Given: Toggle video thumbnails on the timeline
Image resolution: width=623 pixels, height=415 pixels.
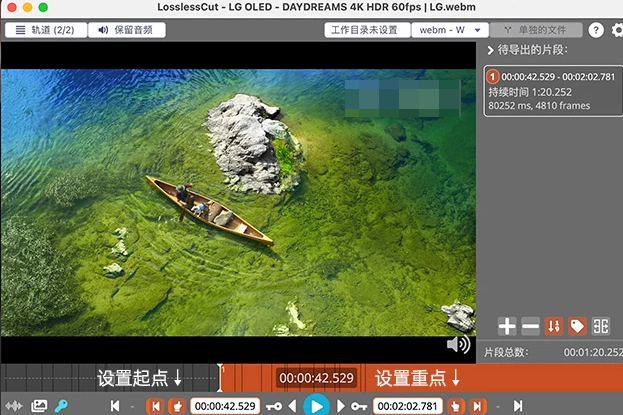Looking at the screenshot, I should [x=39, y=406].
